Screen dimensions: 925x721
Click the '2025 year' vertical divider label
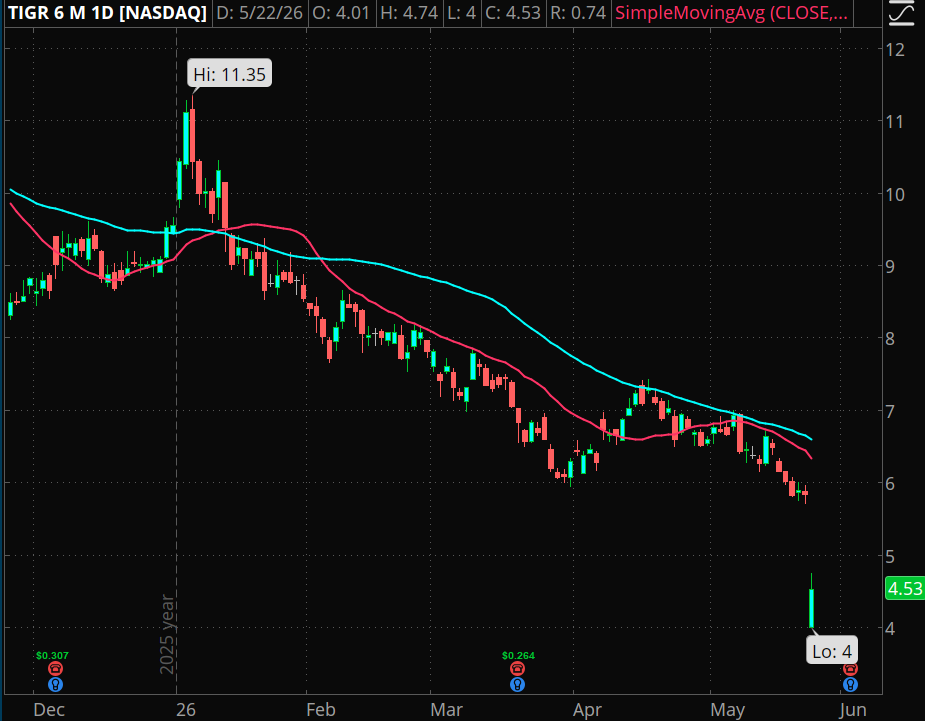click(x=168, y=634)
